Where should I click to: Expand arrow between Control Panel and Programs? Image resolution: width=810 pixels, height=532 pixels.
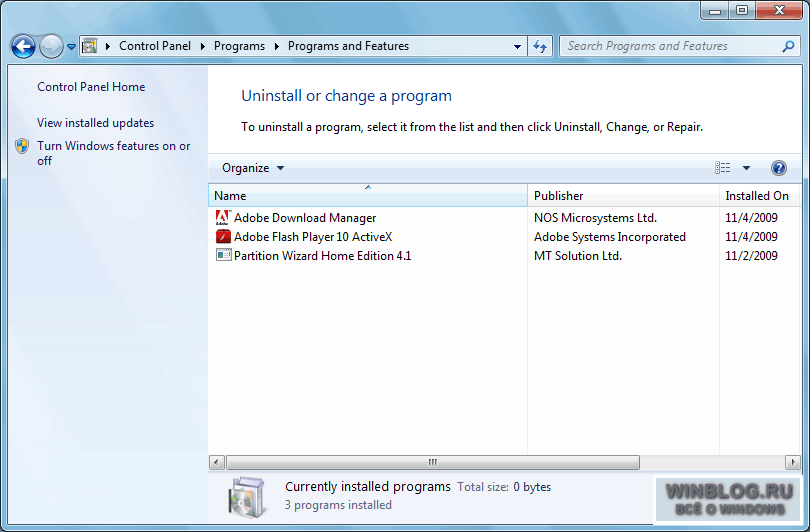click(x=202, y=46)
